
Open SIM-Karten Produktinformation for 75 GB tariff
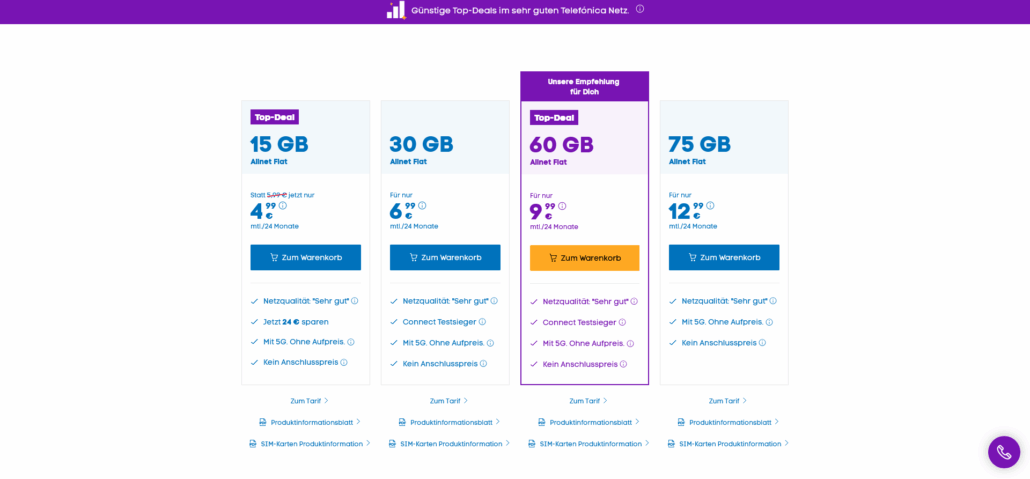[728, 444]
